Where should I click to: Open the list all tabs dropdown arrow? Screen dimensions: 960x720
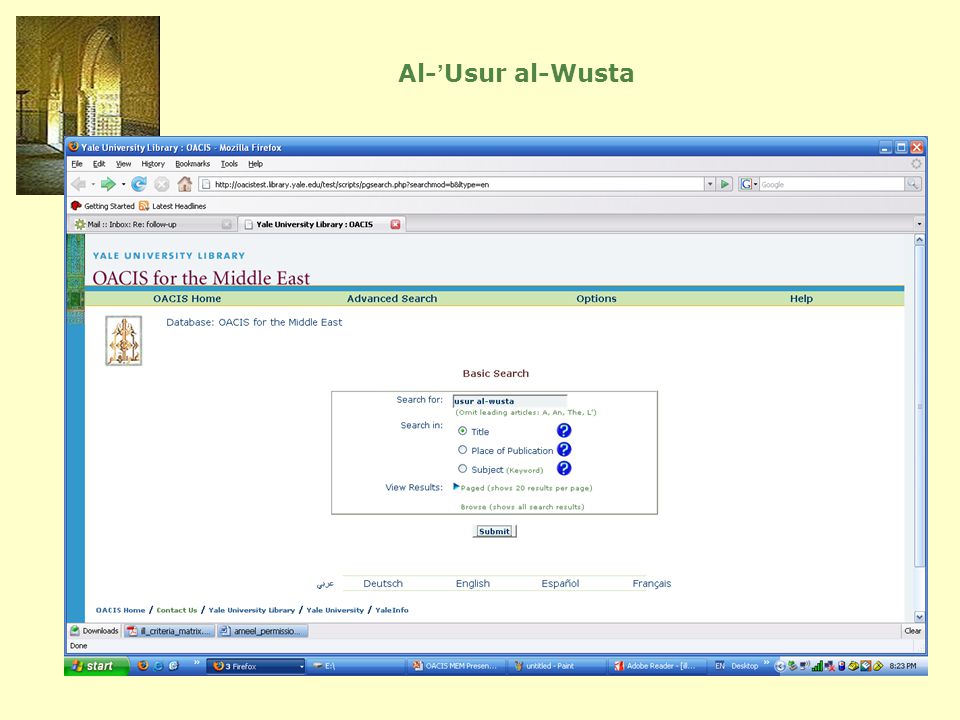tap(919, 224)
